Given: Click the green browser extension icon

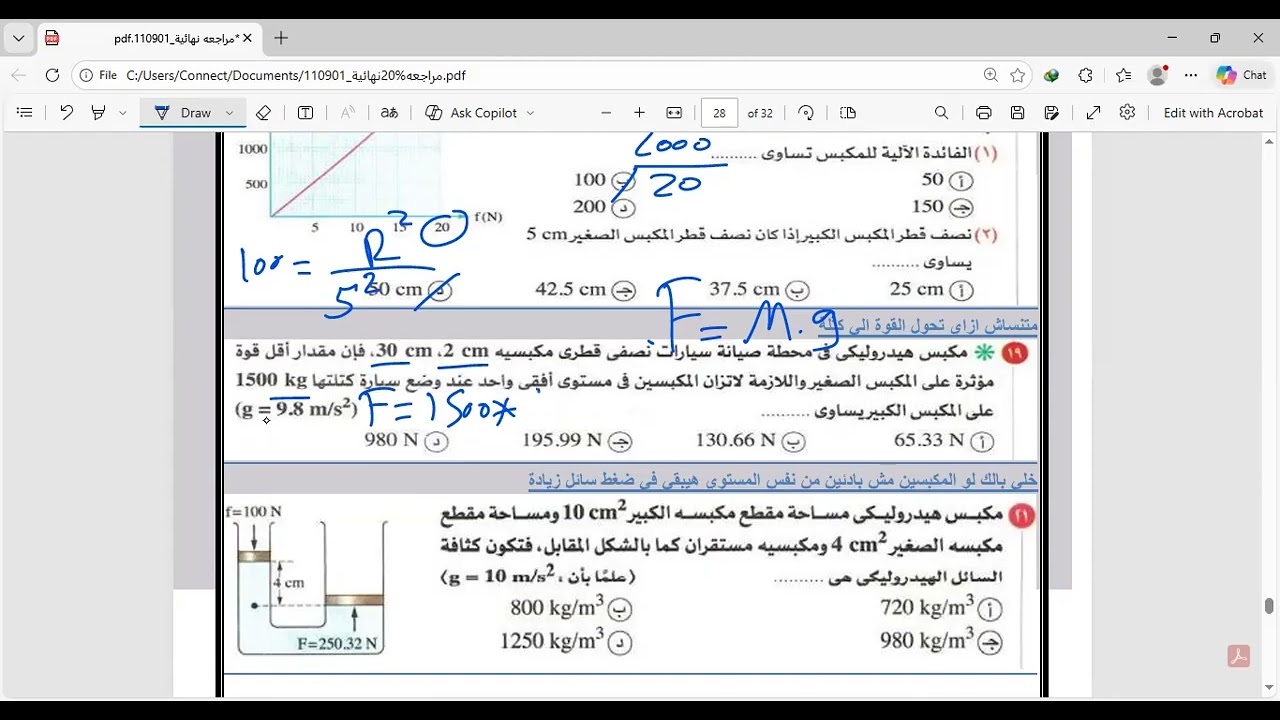Looking at the screenshot, I should point(1051,75).
